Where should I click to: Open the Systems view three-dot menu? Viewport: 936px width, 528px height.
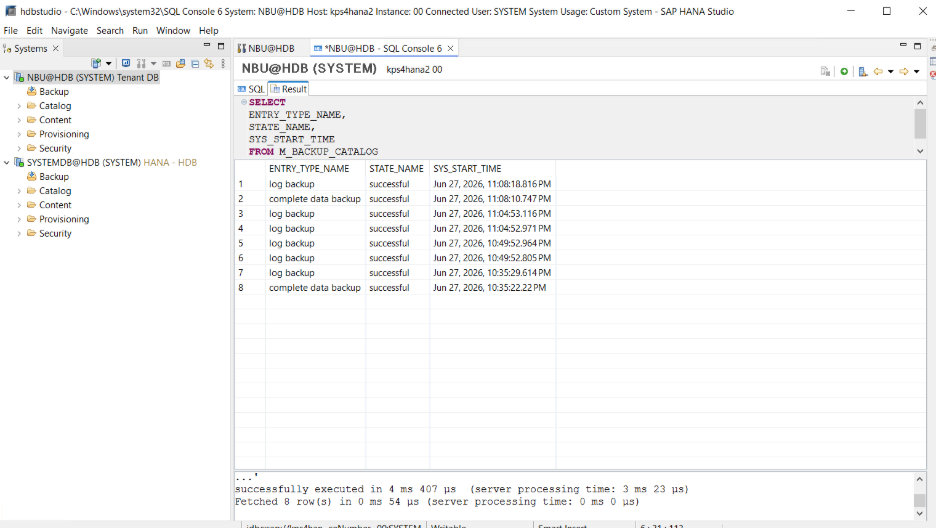pos(223,63)
